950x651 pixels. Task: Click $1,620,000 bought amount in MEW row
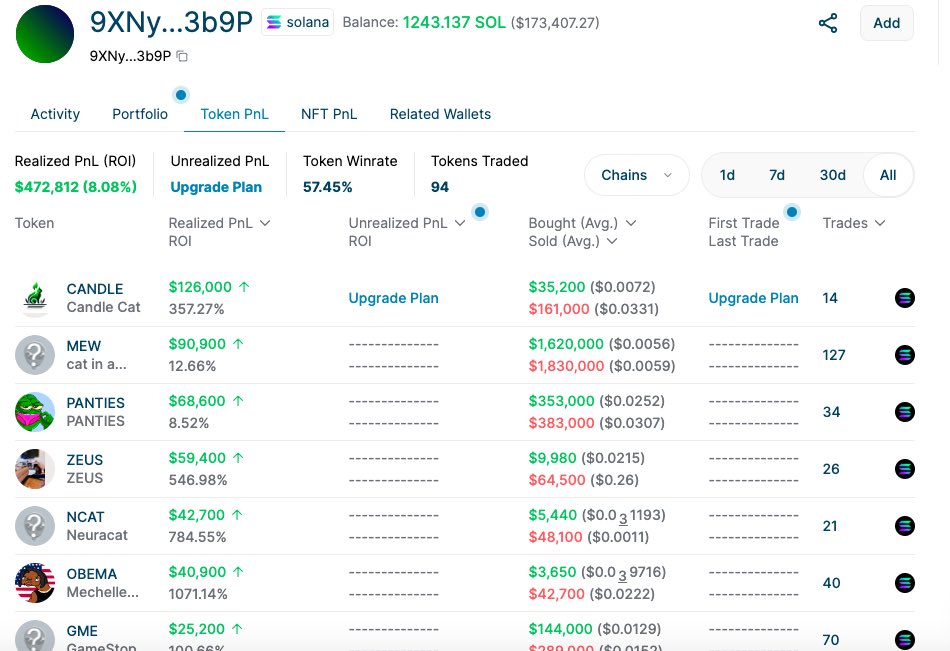(566, 344)
